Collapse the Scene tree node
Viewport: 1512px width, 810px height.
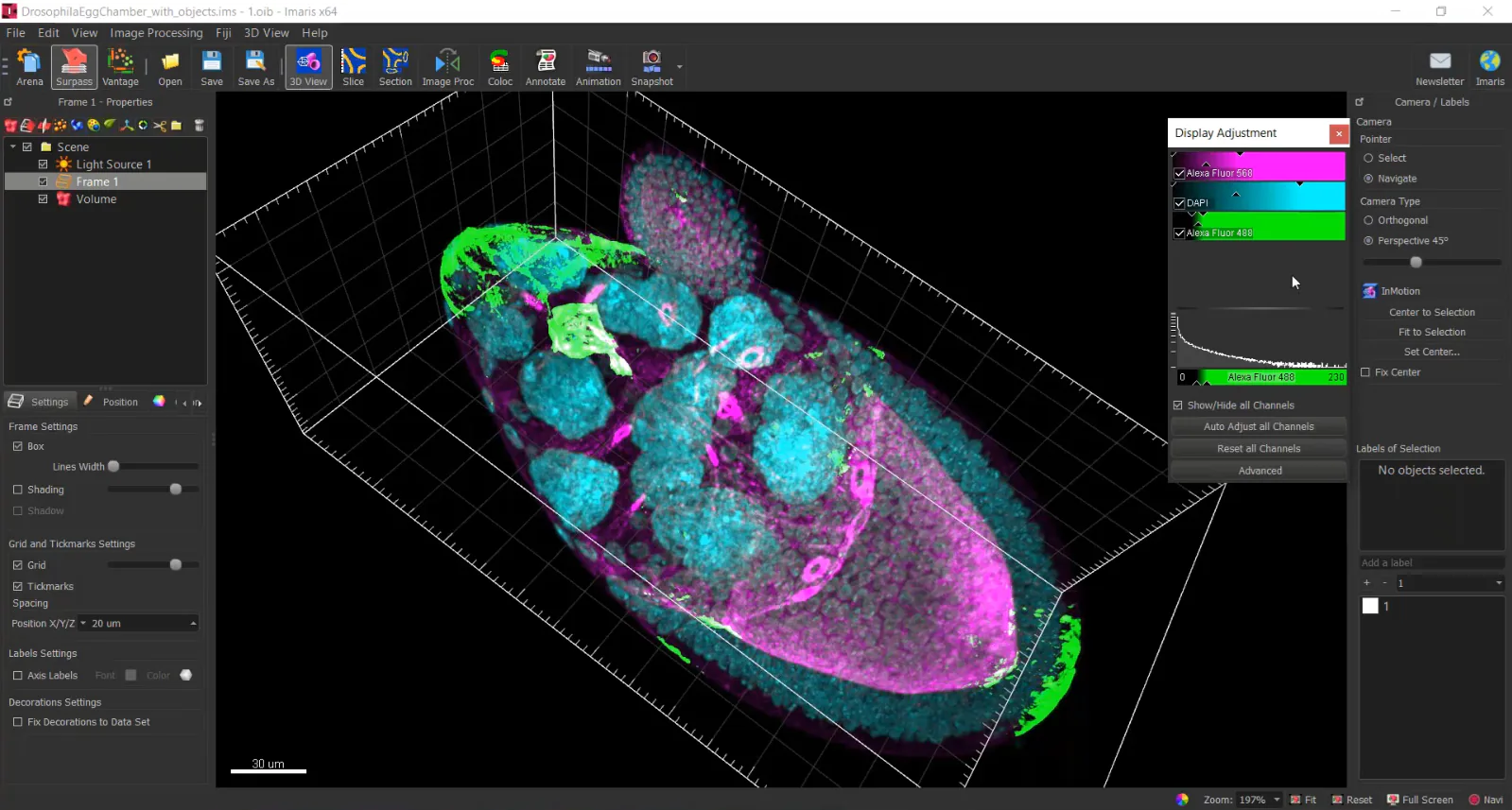tap(13, 147)
